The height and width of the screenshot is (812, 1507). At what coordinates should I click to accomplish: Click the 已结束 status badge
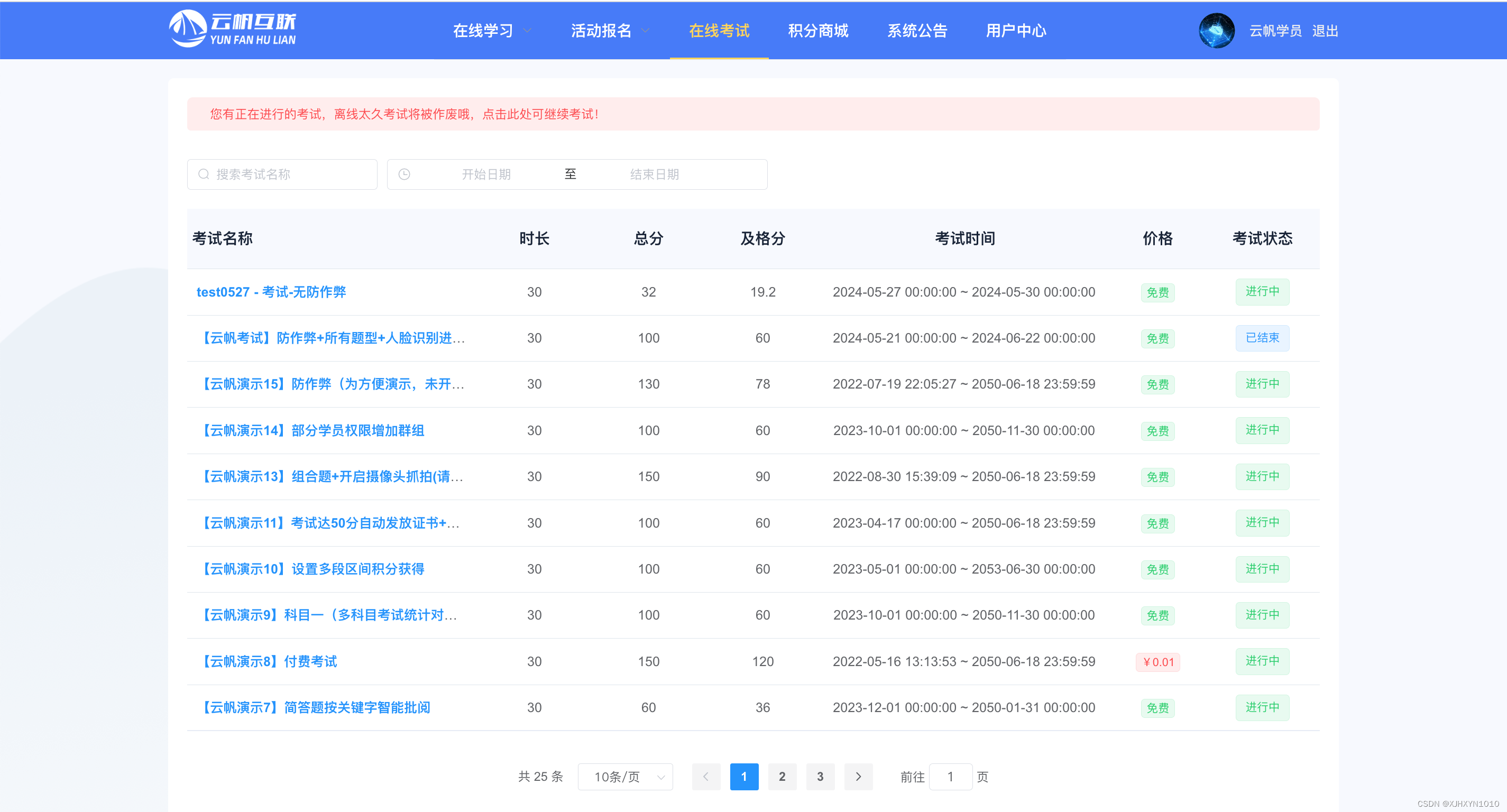(x=1262, y=338)
